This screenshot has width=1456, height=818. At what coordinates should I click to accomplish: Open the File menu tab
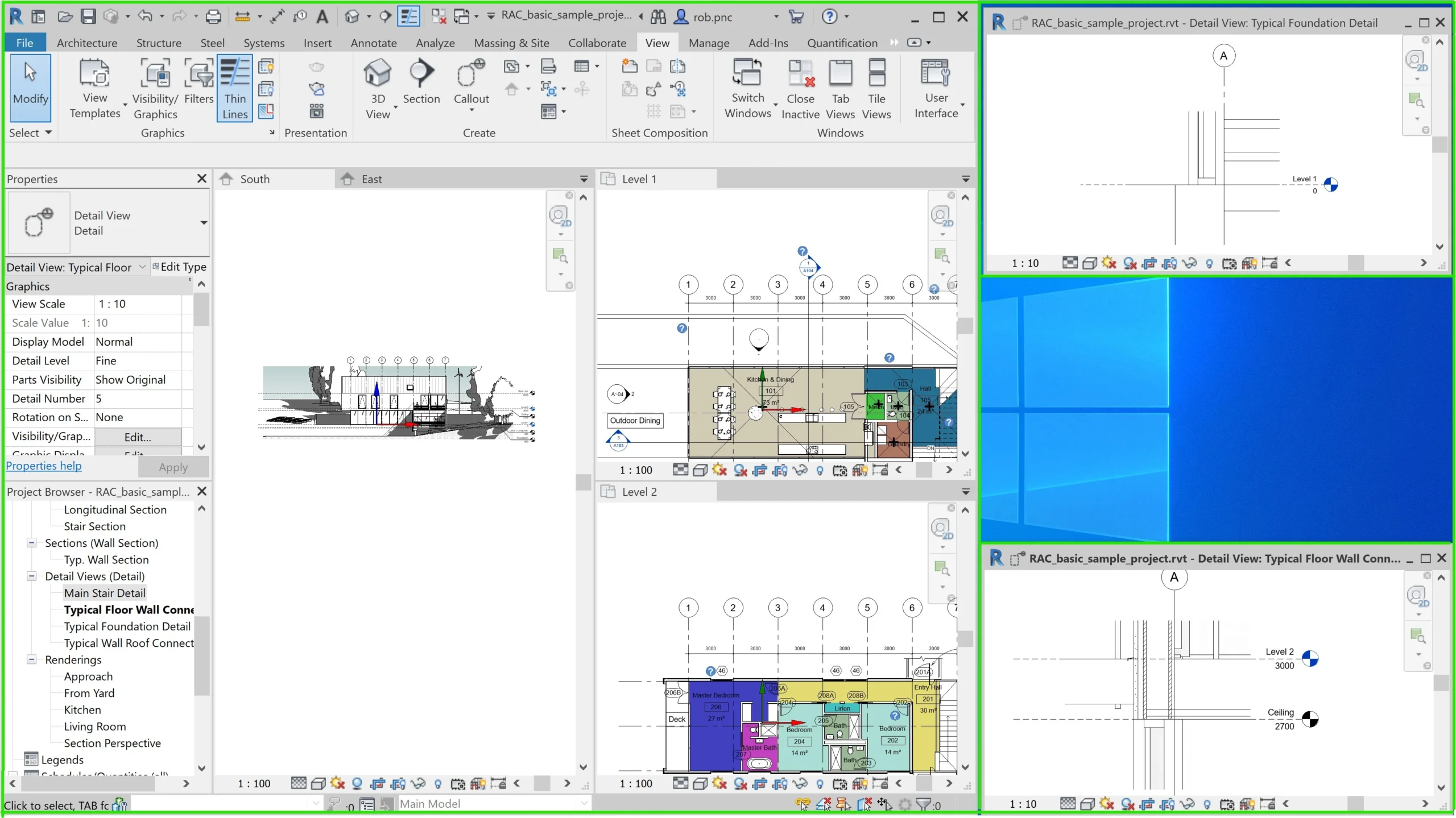pos(24,43)
